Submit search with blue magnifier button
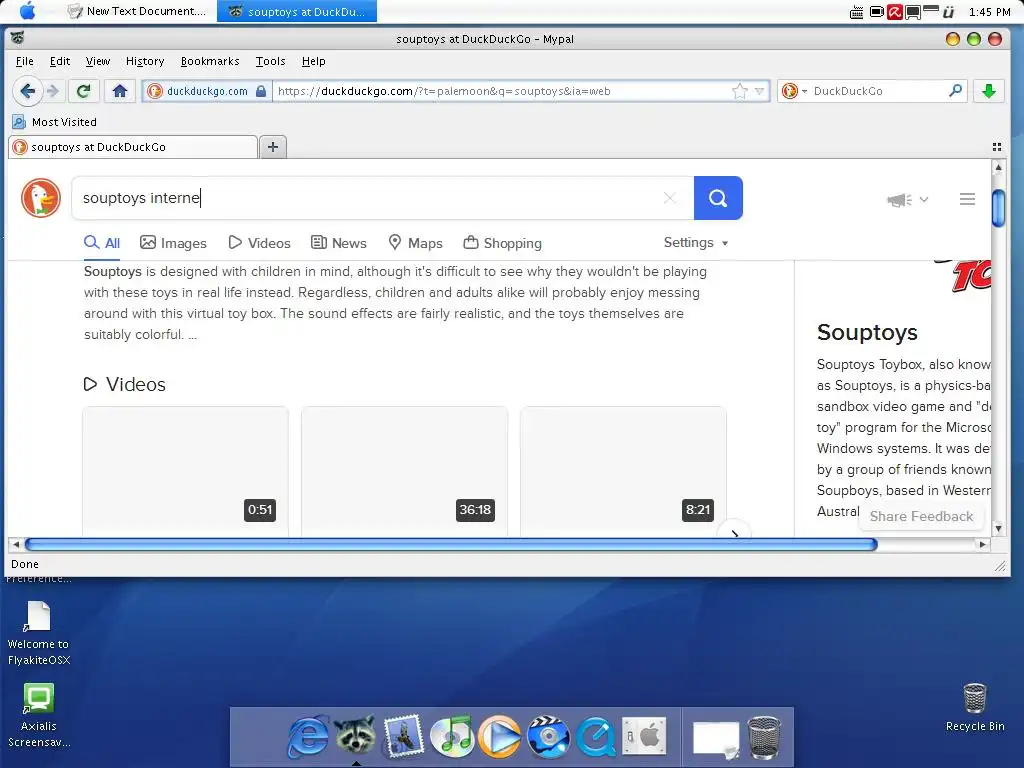Image resolution: width=1024 pixels, height=768 pixels. 718,198
